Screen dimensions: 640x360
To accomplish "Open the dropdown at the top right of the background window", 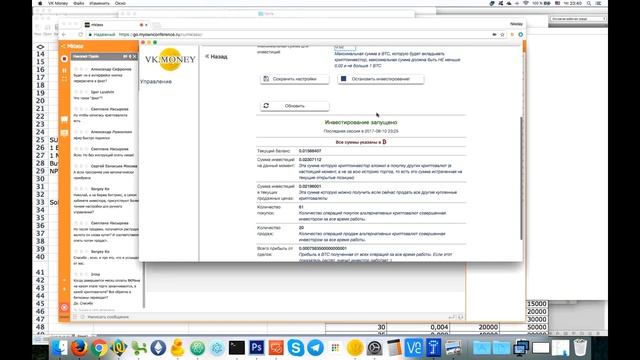I will pyautogui.click(x=578, y=19).
